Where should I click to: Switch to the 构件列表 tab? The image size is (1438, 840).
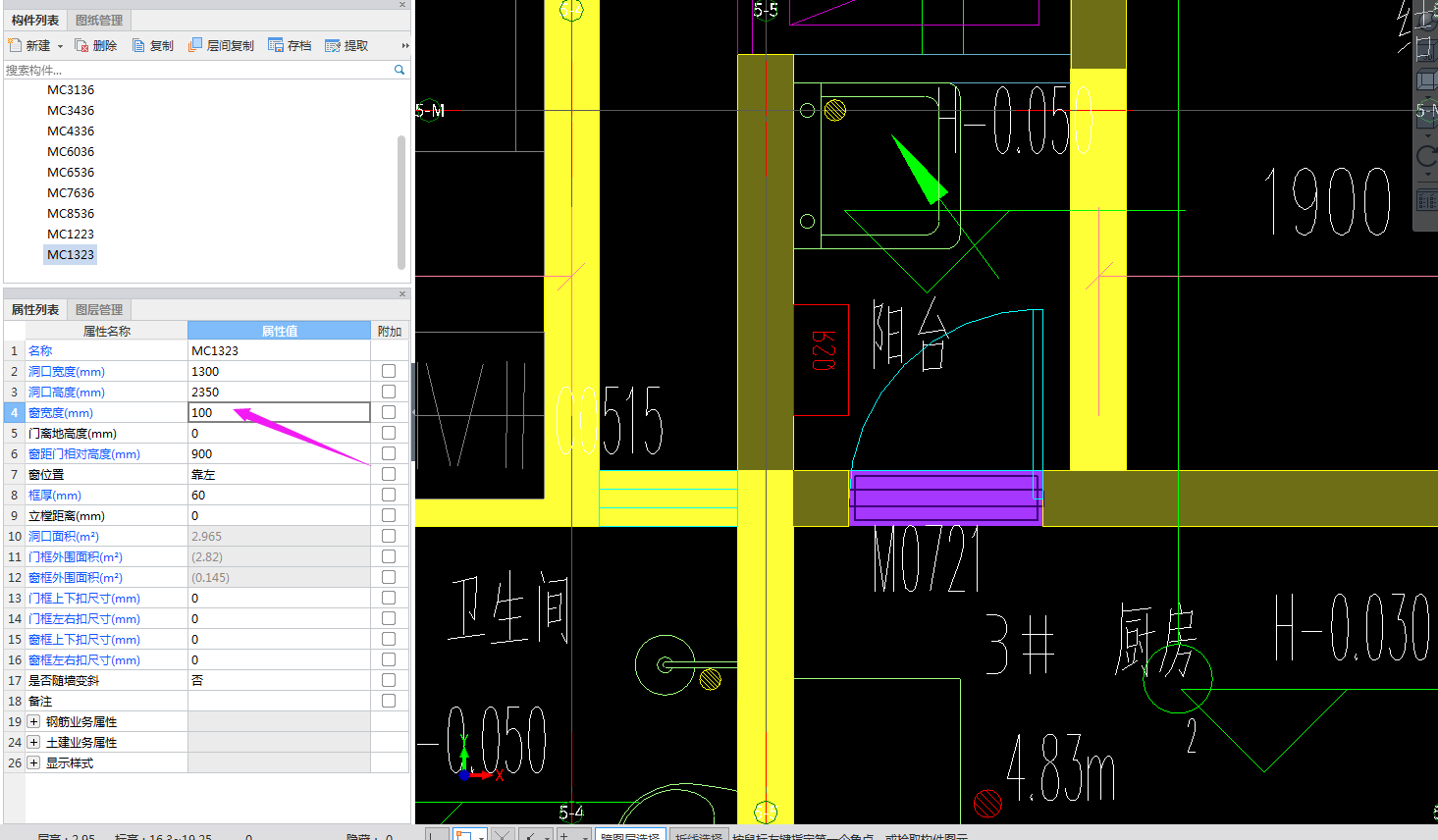click(x=35, y=20)
